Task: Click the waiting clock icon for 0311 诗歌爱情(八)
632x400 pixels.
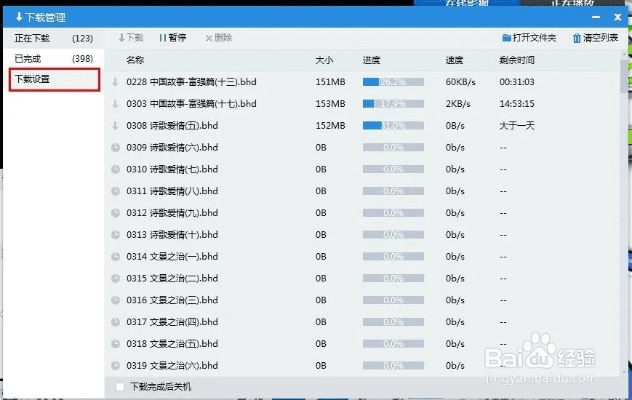Action: click(116, 191)
